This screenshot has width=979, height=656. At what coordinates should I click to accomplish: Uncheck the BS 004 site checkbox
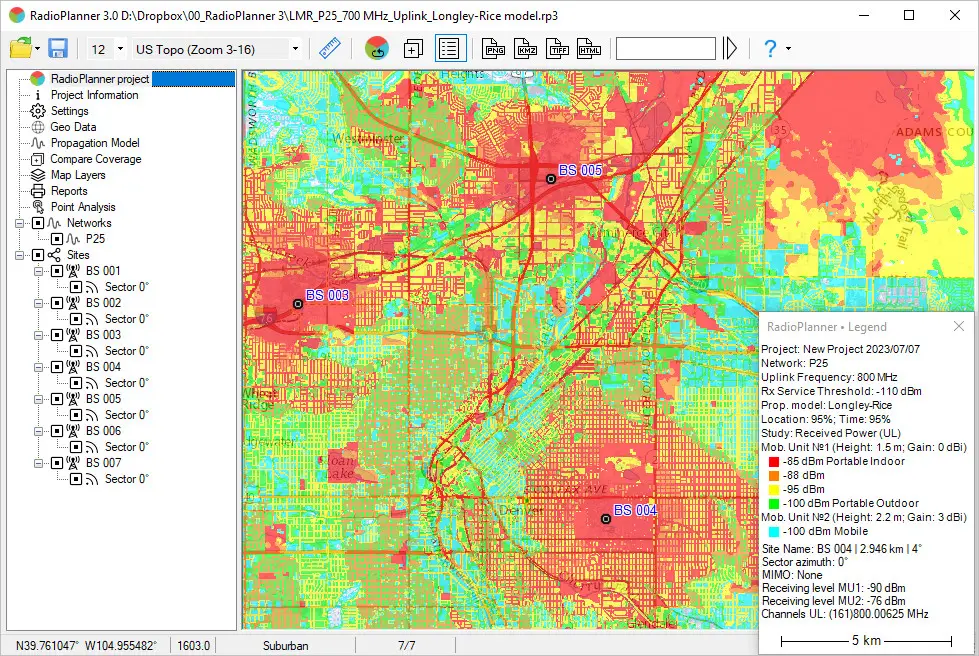57,367
